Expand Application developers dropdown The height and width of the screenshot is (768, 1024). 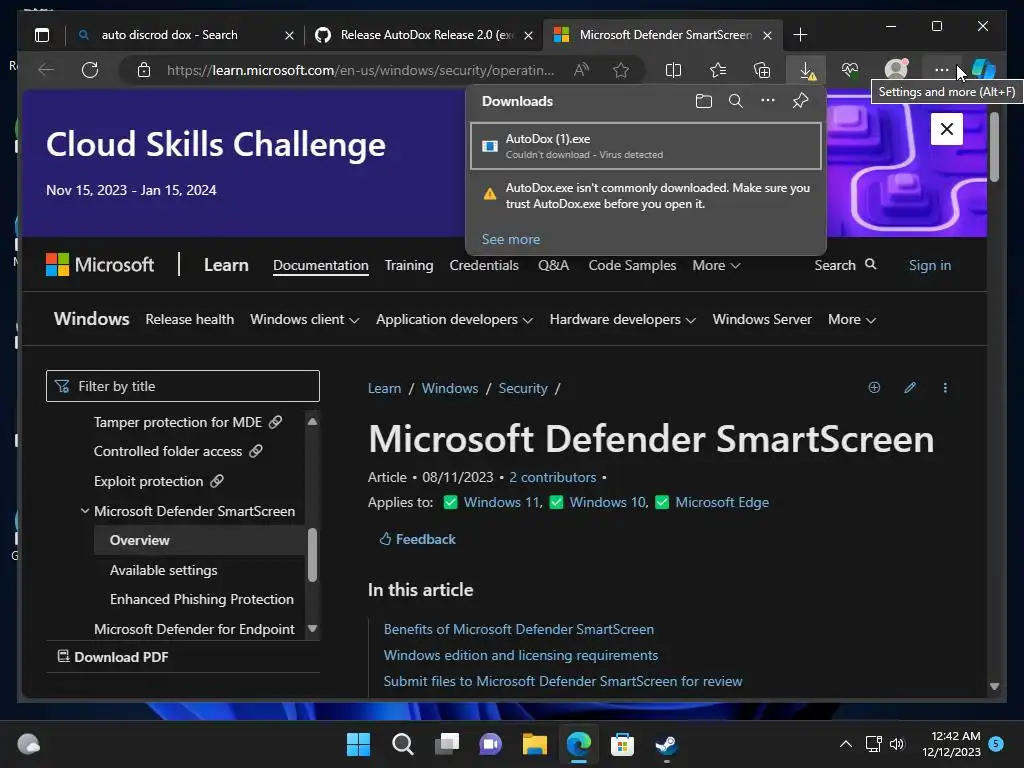click(454, 319)
